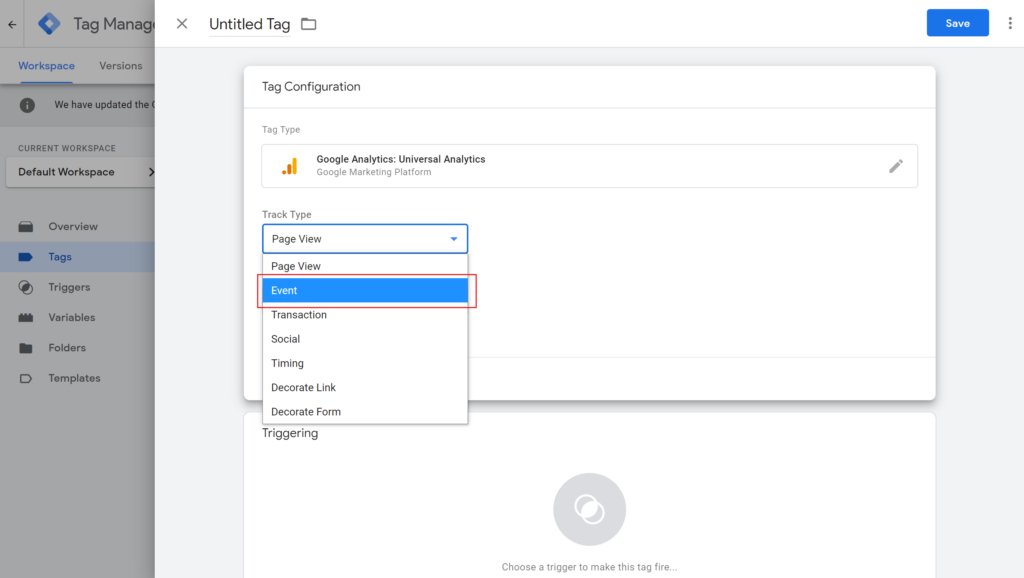The height and width of the screenshot is (578, 1024).
Task: Click the Triggering section heading
Action: (x=290, y=433)
